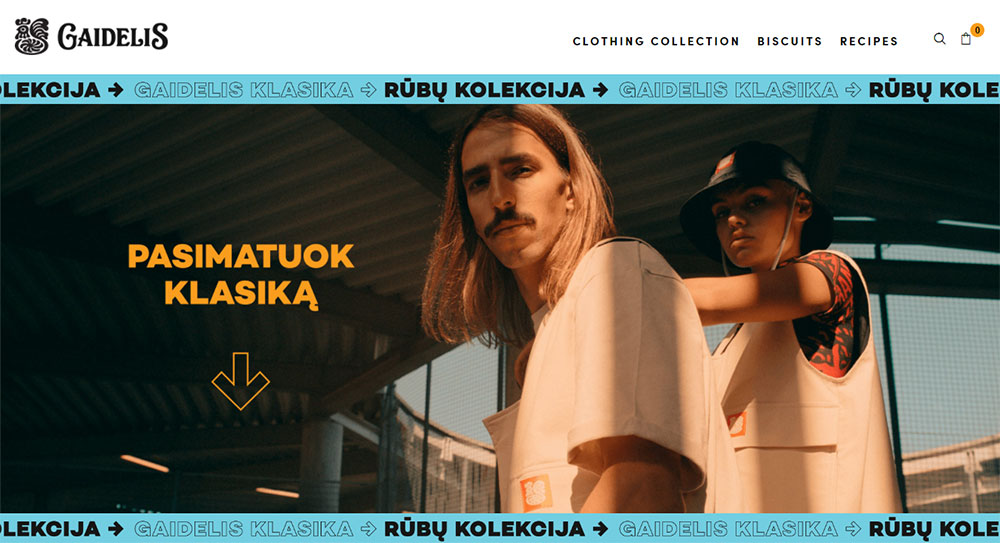Image resolution: width=1000 pixels, height=543 pixels.
Task: Click the solid arrow after top-banner RŪBŲ KOLEKCIJA
Action: click(600, 90)
